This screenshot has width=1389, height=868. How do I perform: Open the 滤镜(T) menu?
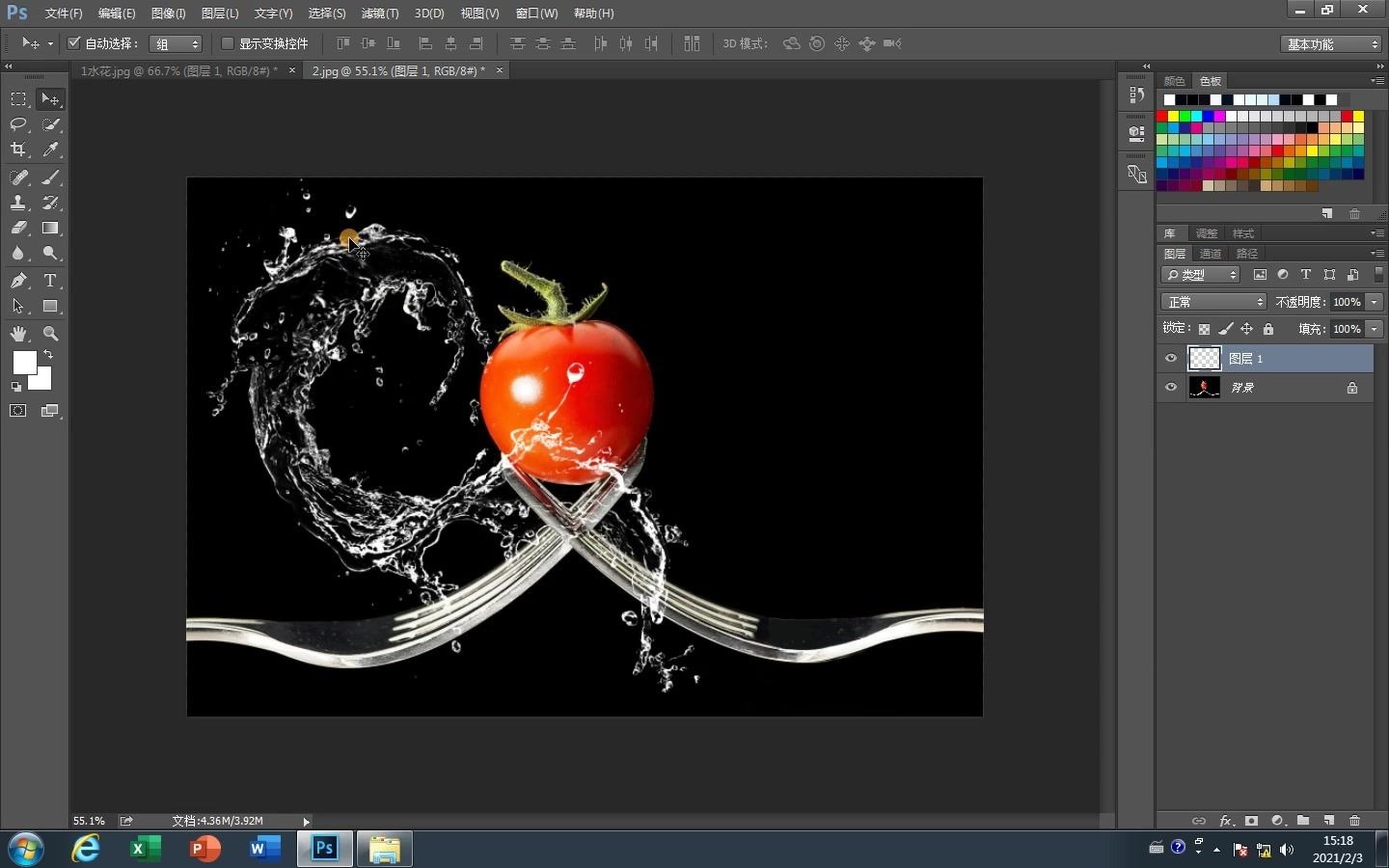click(x=379, y=14)
